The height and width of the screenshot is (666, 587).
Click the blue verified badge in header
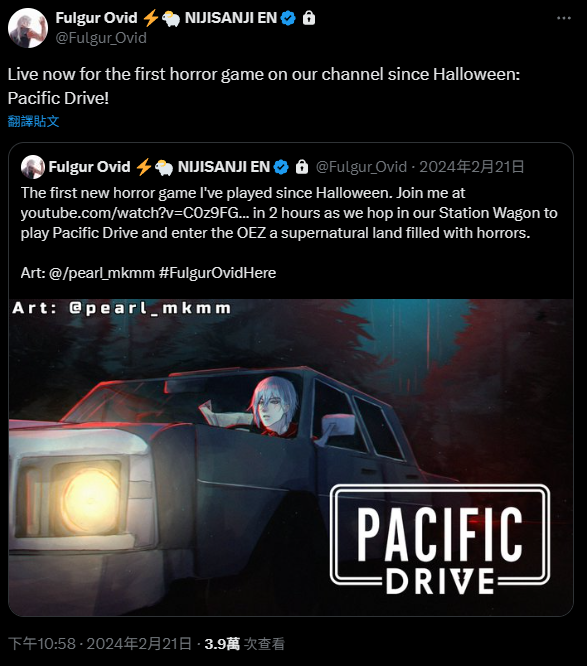click(x=289, y=18)
